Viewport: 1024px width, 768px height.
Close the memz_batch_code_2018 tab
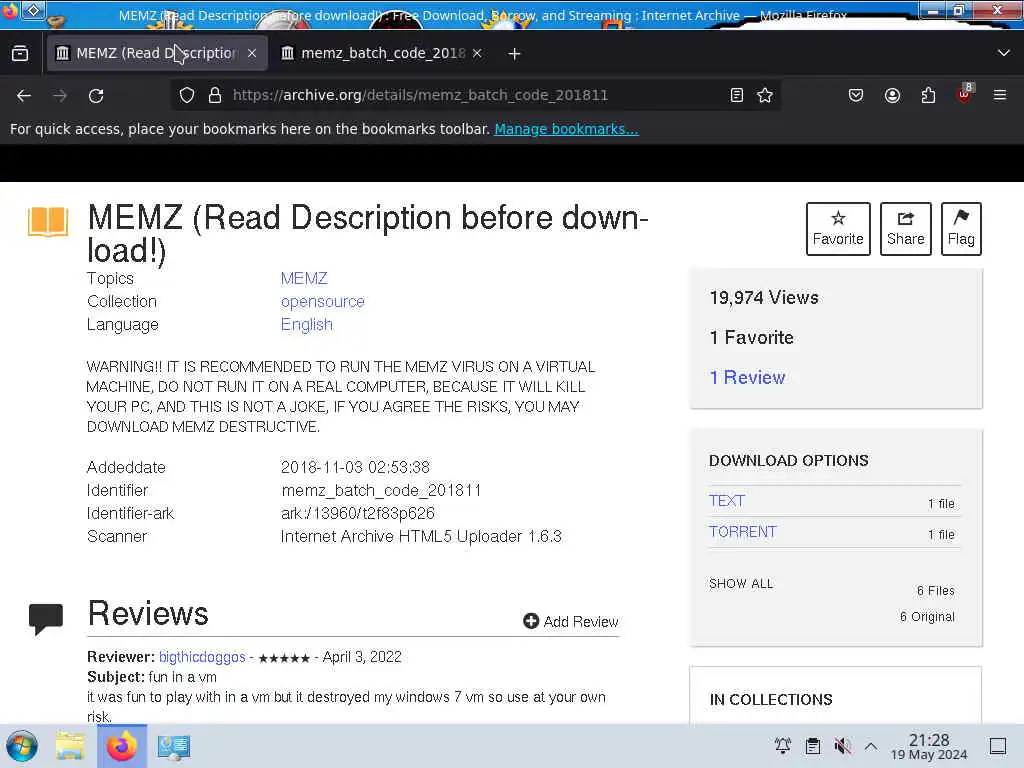coord(477,53)
